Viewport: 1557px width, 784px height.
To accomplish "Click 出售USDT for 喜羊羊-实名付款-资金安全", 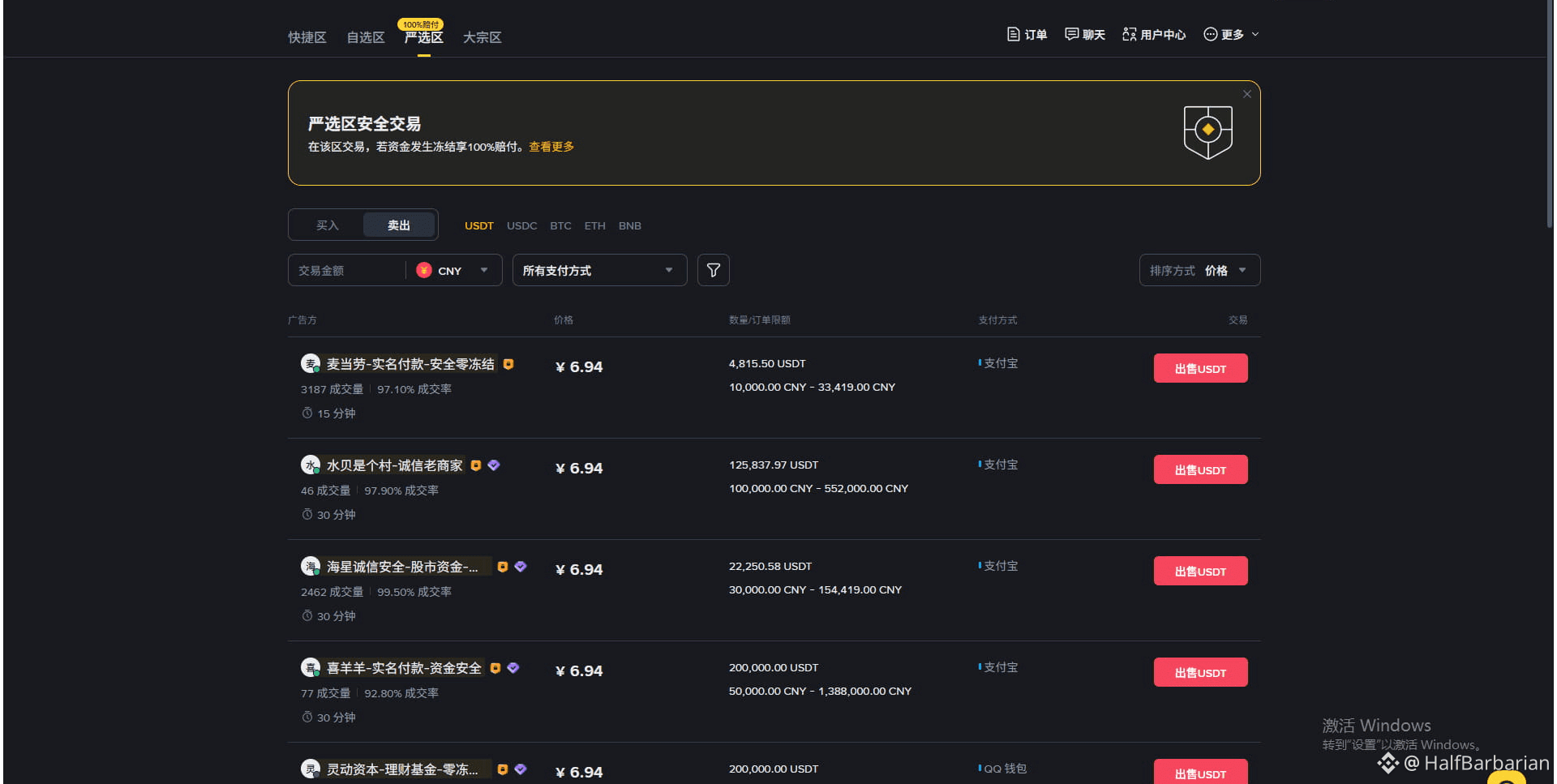I will coord(1201,672).
